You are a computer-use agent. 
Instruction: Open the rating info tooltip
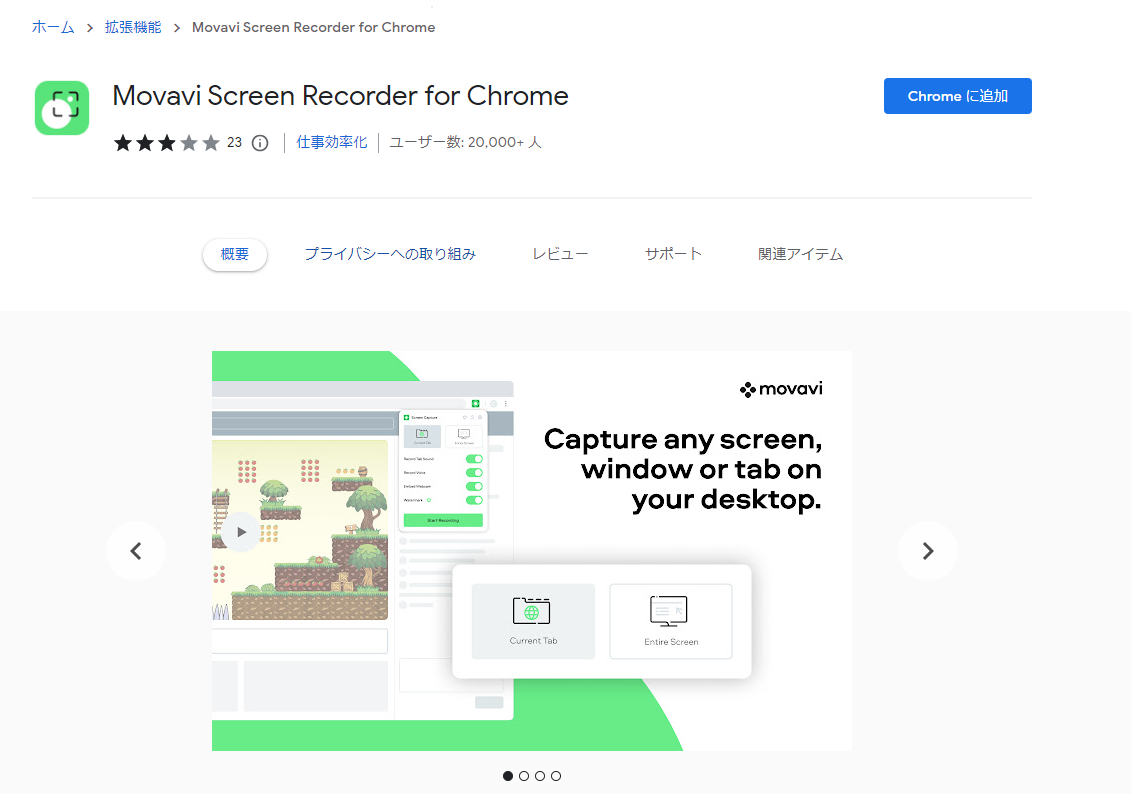[259, 142]
